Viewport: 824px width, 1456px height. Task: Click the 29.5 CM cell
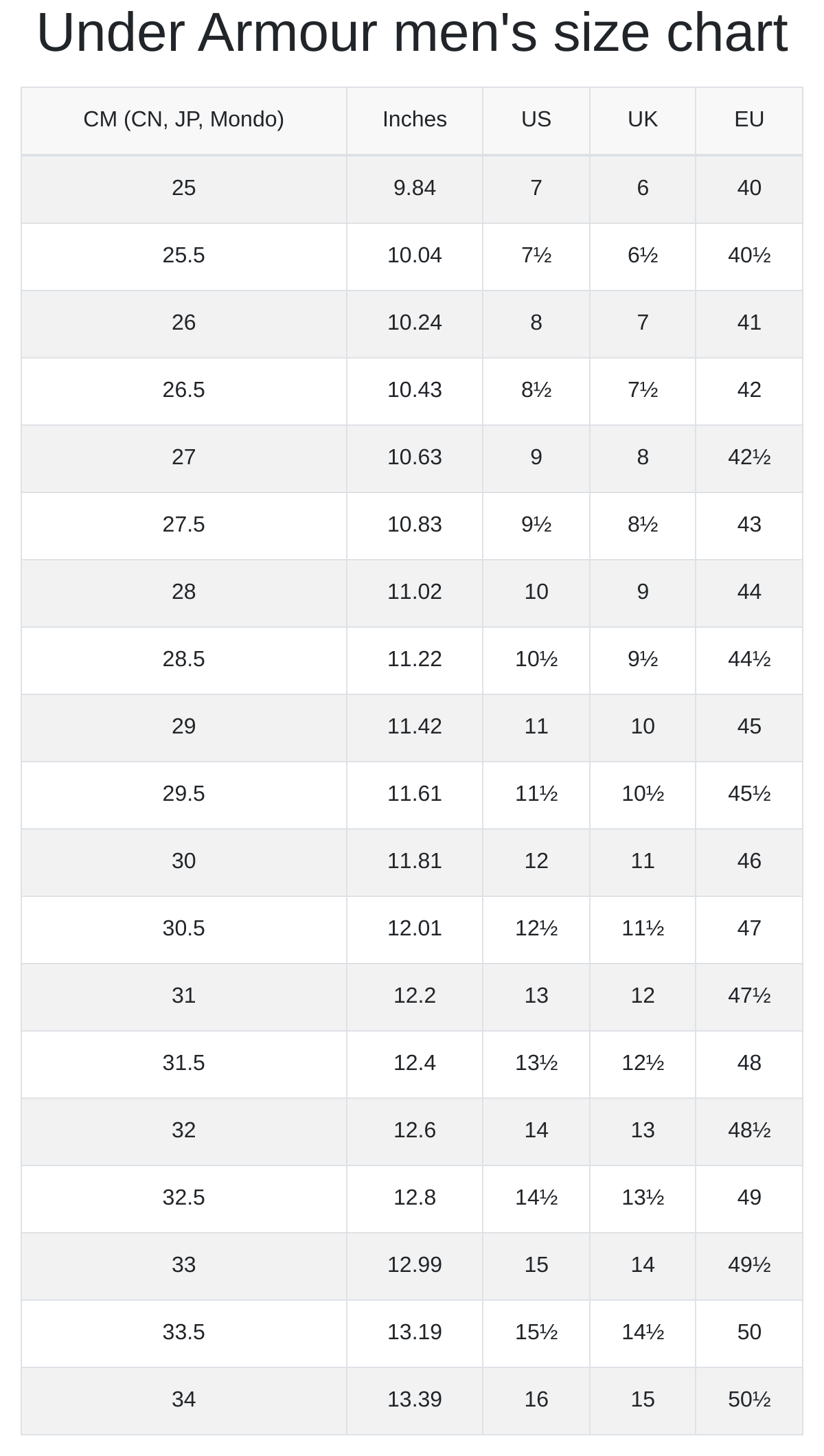184,795
